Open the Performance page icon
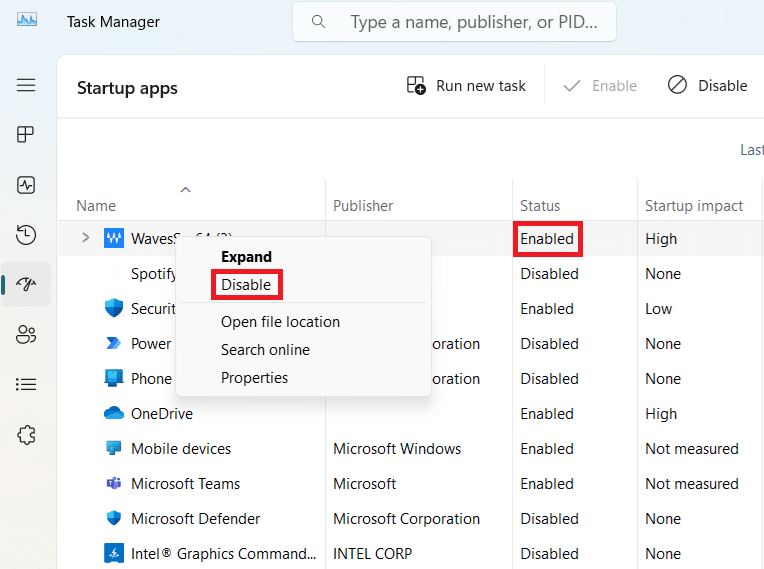The image size is (764, 569). 27,185
